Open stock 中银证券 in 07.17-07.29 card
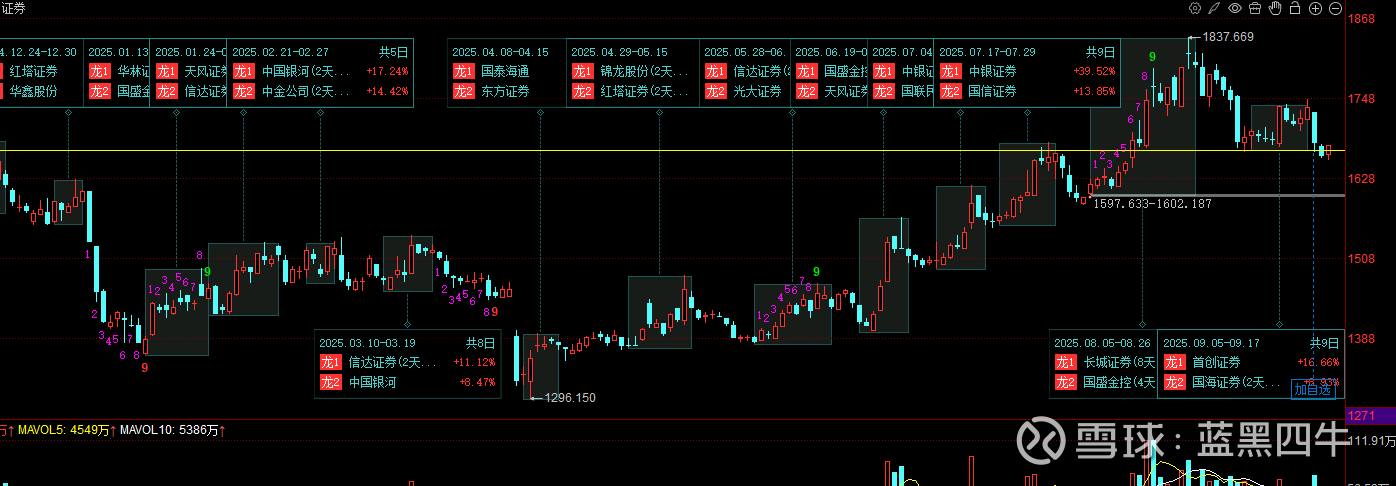Screen dimensions: 1396x486 (x=992, y=71)
